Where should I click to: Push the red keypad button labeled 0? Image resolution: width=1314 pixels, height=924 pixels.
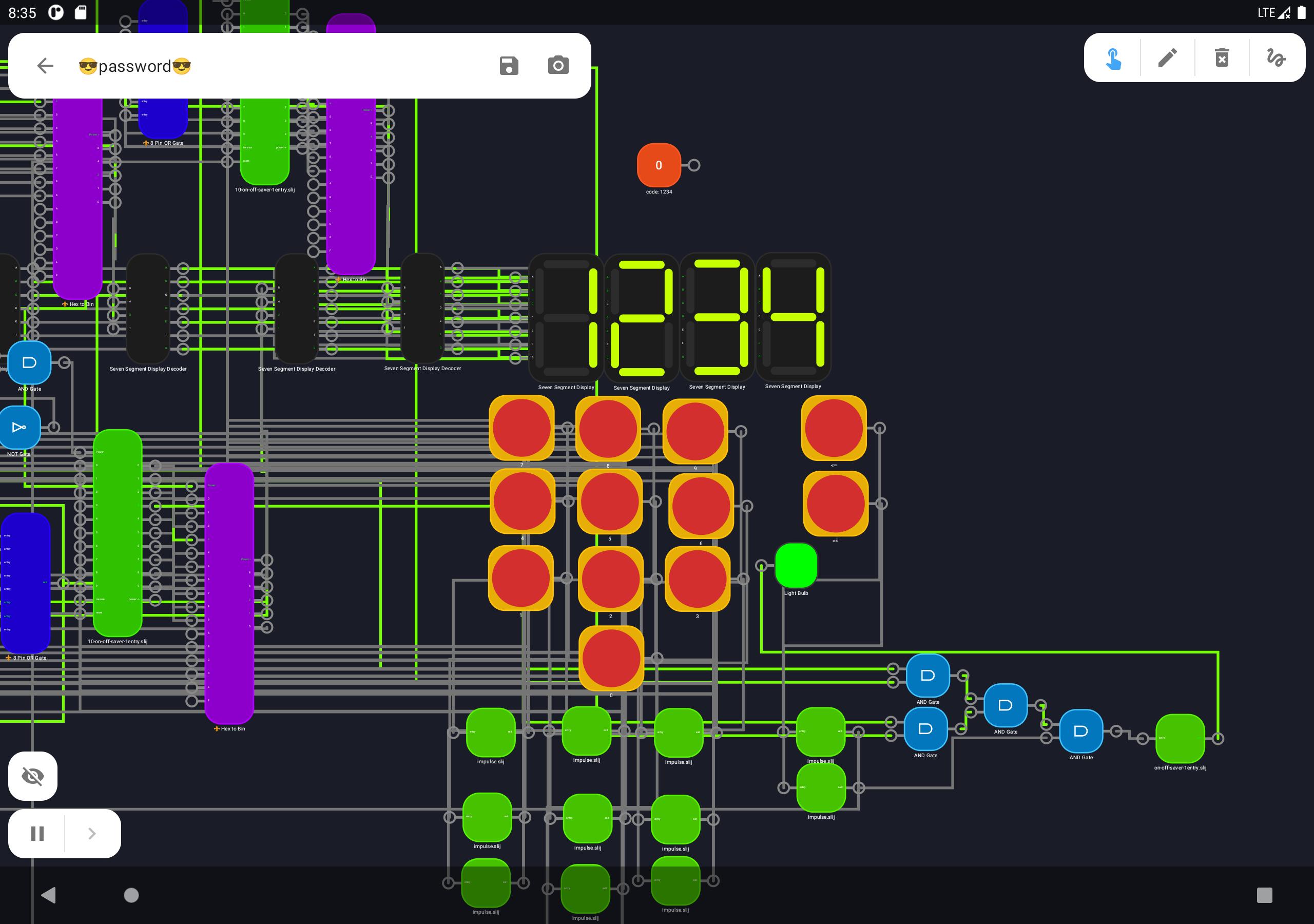pos(611,659)
